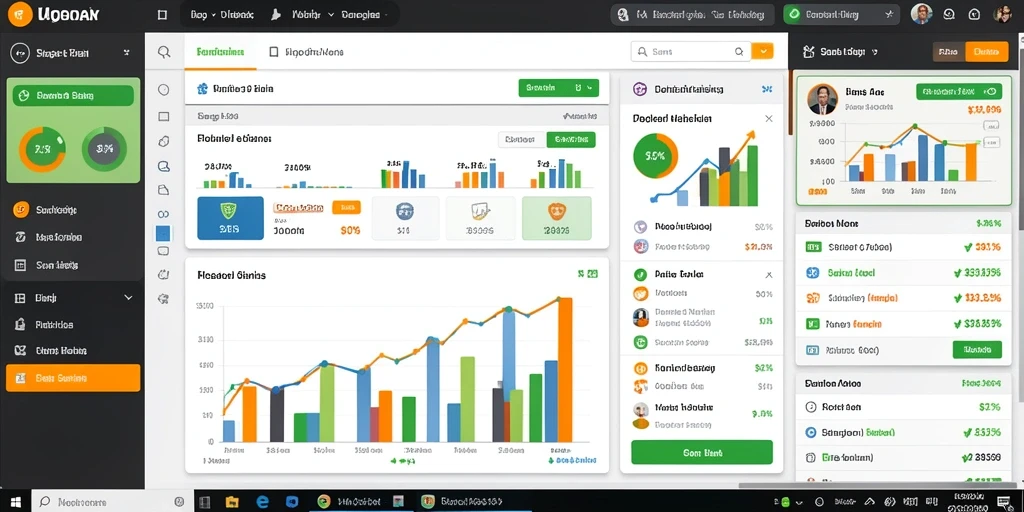Select the grey left segment of the chart toggle

pyautogui.click(x=522, y=139)
